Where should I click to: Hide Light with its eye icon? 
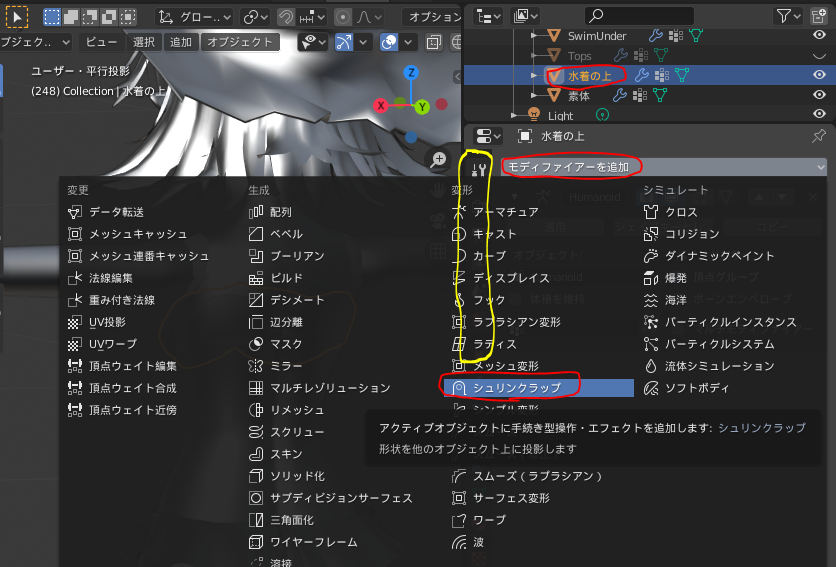point(819,114)
